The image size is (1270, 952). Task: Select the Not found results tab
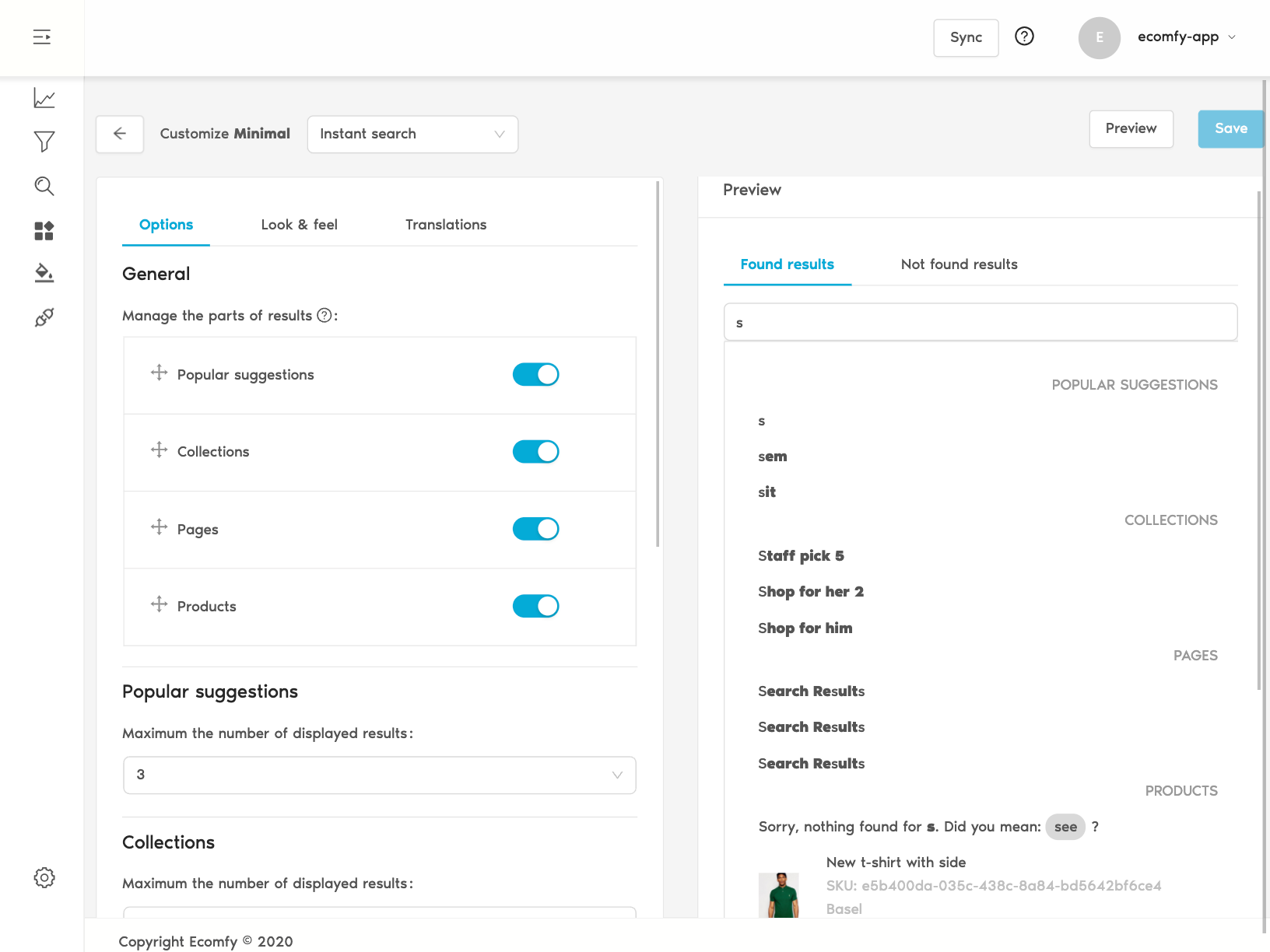click(x=959, y=264)
